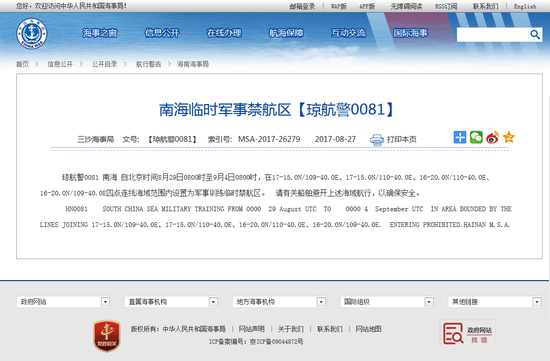Click the star favorites icon
Viewport: 550px width, 361px height.
click(509, 137)
